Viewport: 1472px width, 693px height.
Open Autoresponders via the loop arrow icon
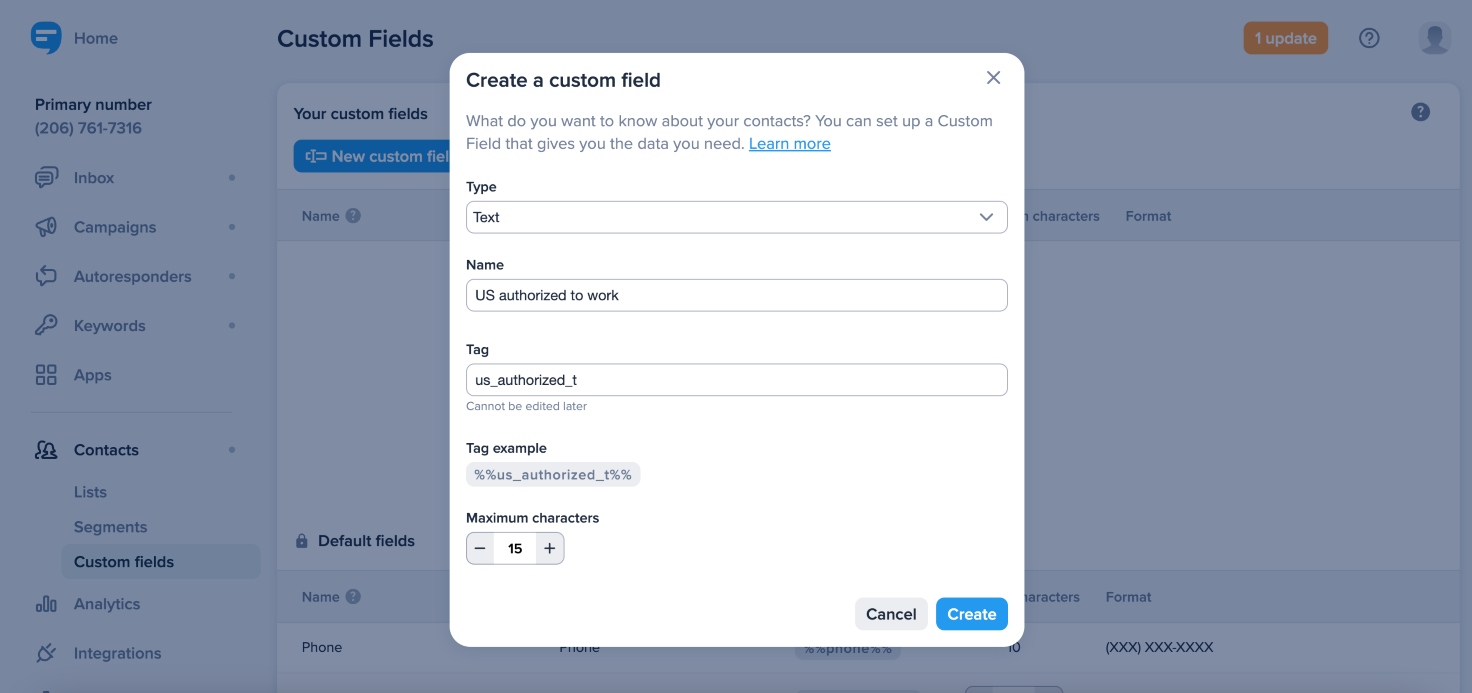[x=45, y=276]
